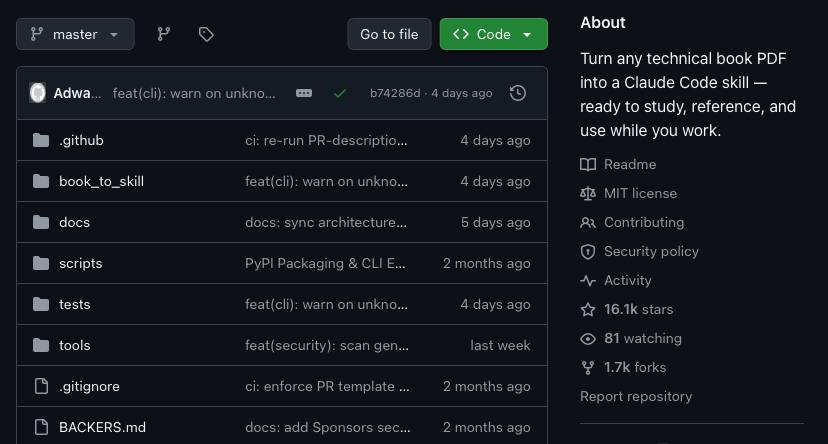This screenshot has width=828, height=444.
Task: Open commit 'ci: enforce PR template ...'
Action: coord(327,386)
